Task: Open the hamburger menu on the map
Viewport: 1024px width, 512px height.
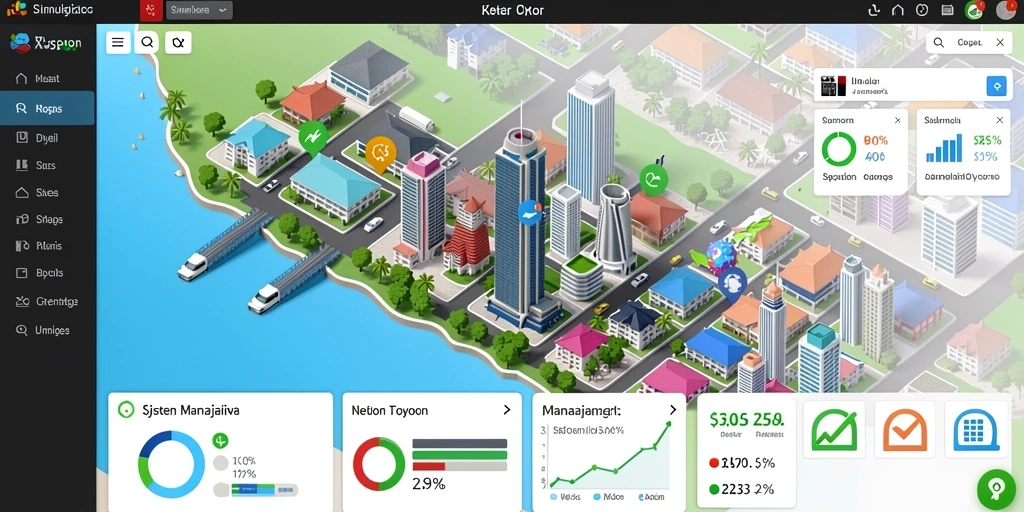Action: (x=118, y=43)
